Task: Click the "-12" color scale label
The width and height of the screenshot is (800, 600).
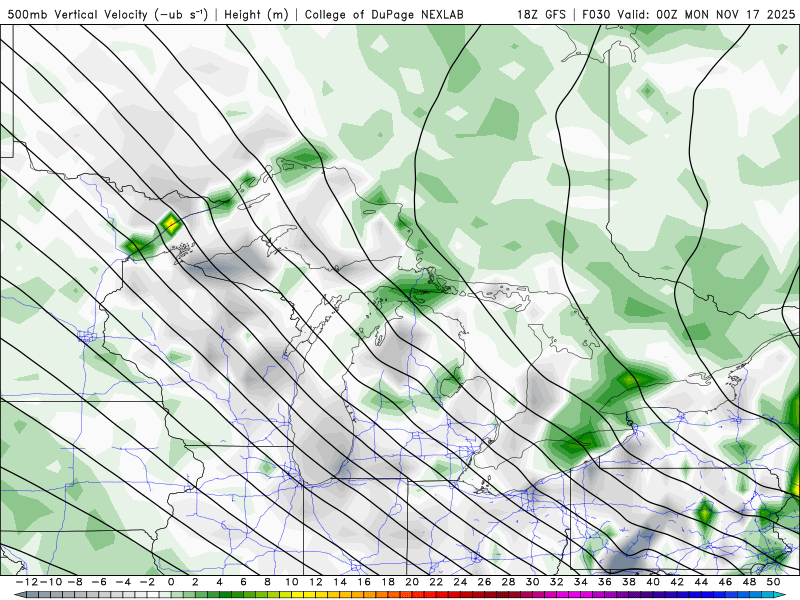Action: [x=26, y=582]
